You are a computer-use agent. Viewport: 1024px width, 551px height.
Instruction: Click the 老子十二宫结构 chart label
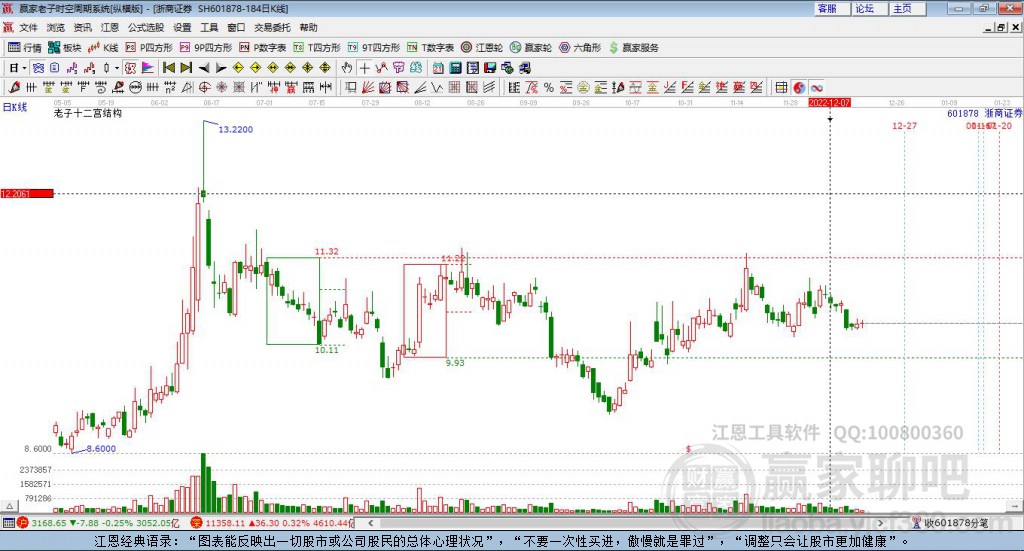88,113
